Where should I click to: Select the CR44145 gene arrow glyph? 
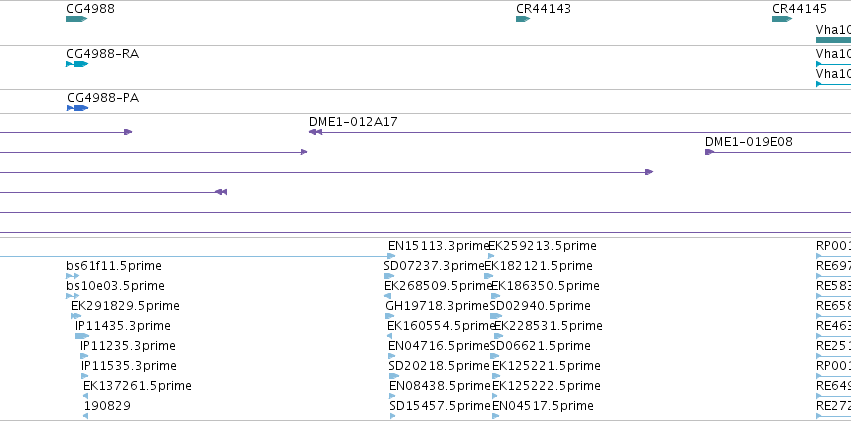[x=782, y=19]
